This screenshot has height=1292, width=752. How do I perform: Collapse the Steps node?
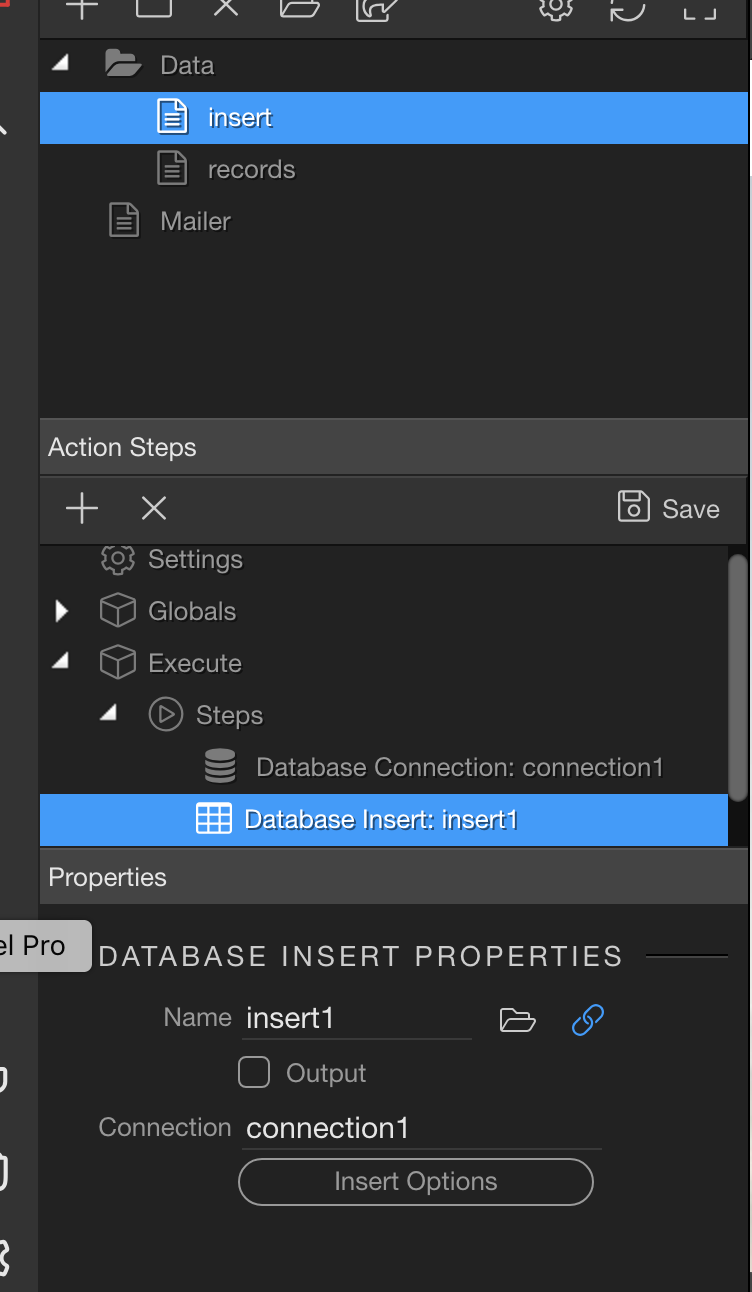click(x=109, y=713)
